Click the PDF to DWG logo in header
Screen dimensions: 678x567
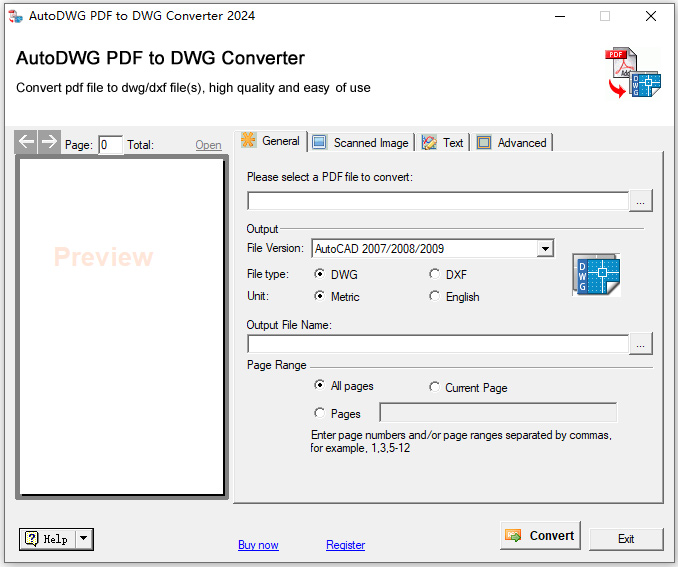(x=633, y=73)
